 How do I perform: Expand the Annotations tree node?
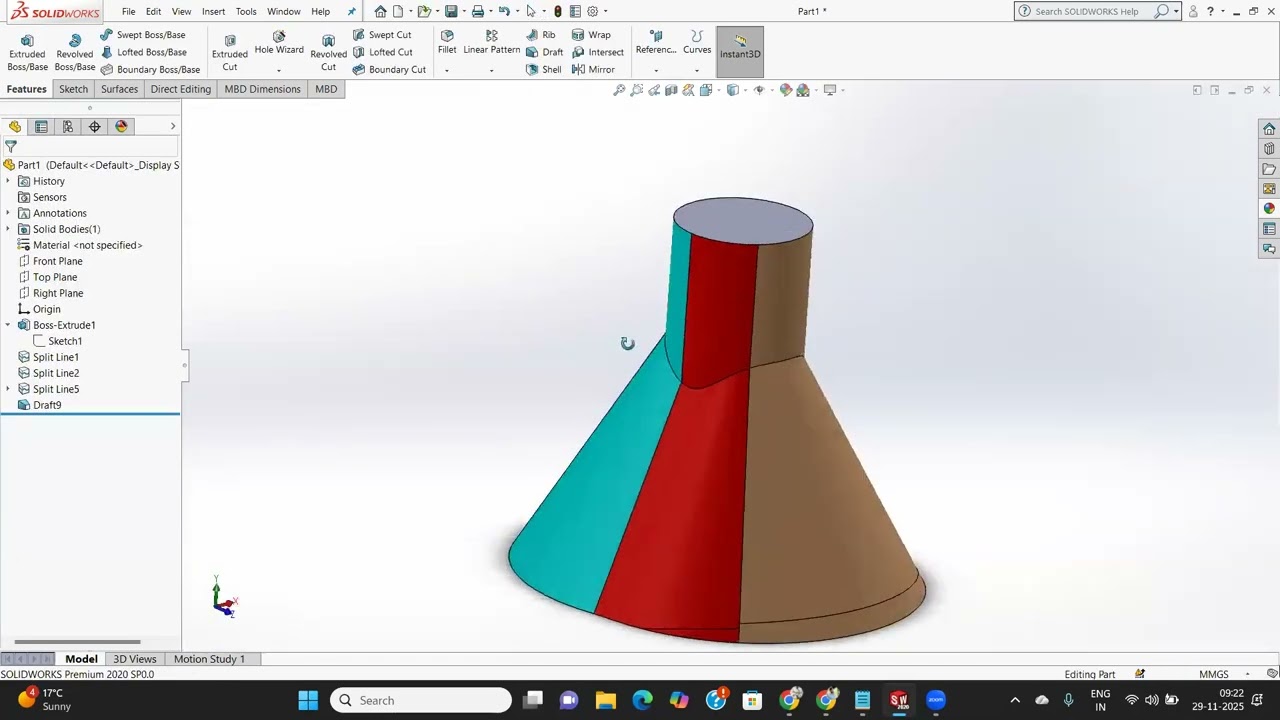8,213
